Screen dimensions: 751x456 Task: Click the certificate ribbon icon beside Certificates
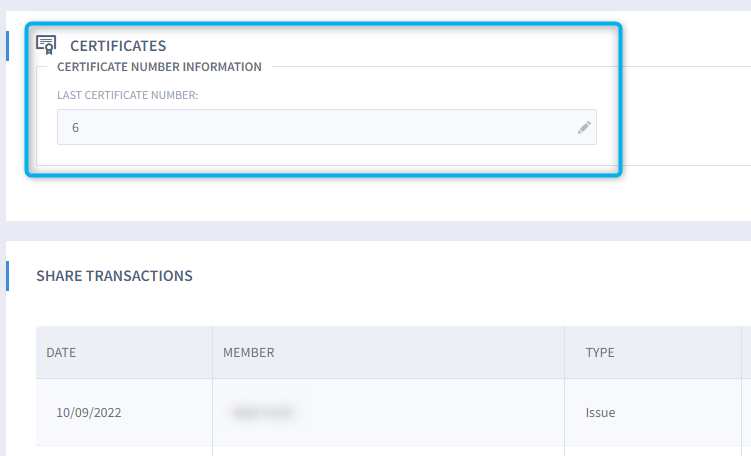click(46, 46)
